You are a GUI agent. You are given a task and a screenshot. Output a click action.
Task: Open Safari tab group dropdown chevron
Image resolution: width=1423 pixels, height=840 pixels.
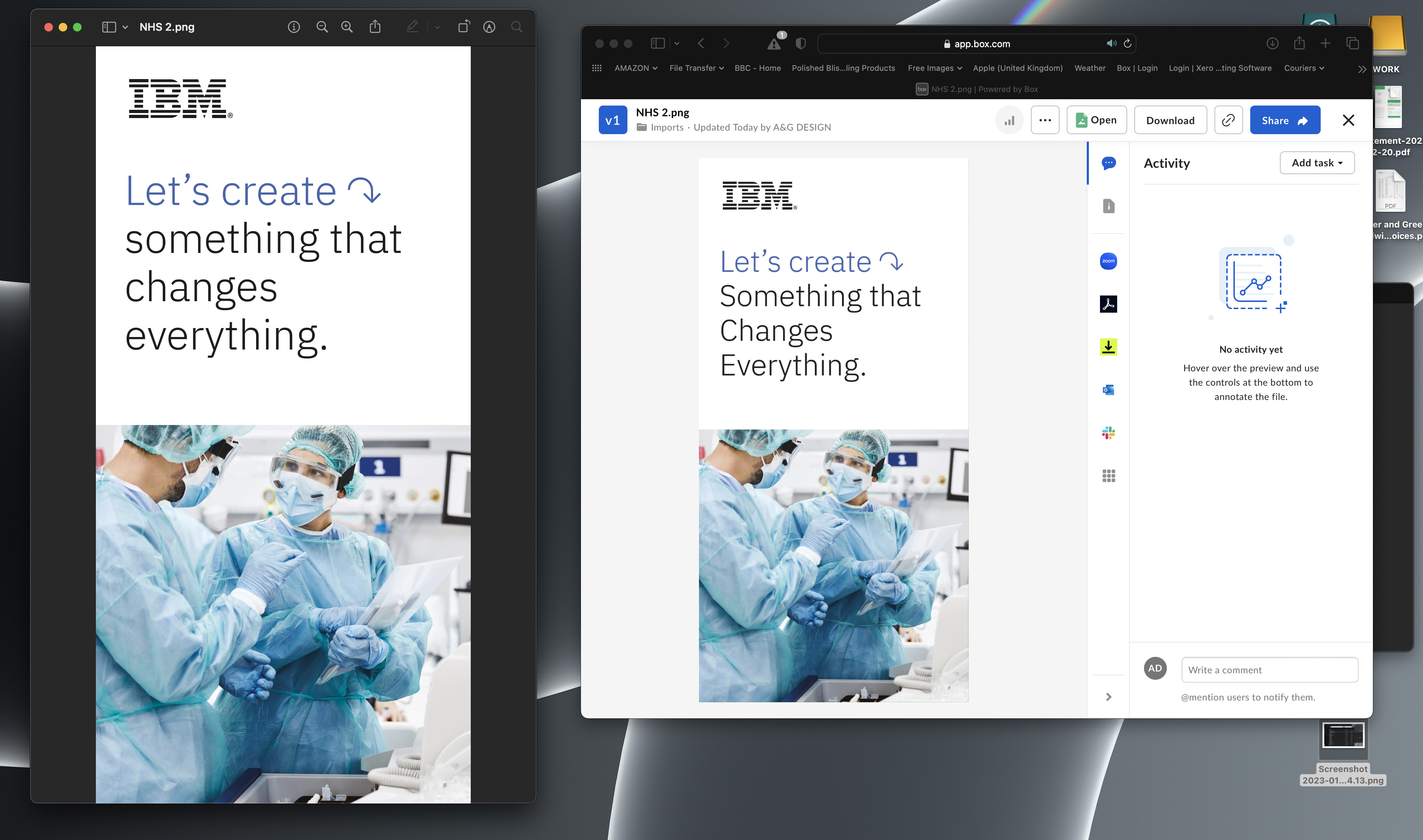[677, 44]
